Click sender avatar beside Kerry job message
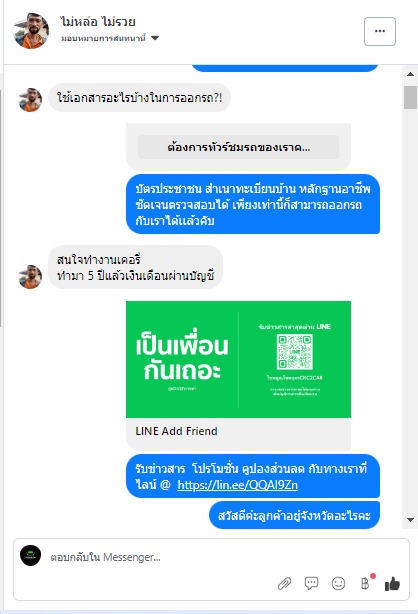This screenshot has height=614, width=418. click(x=30, y=276)
